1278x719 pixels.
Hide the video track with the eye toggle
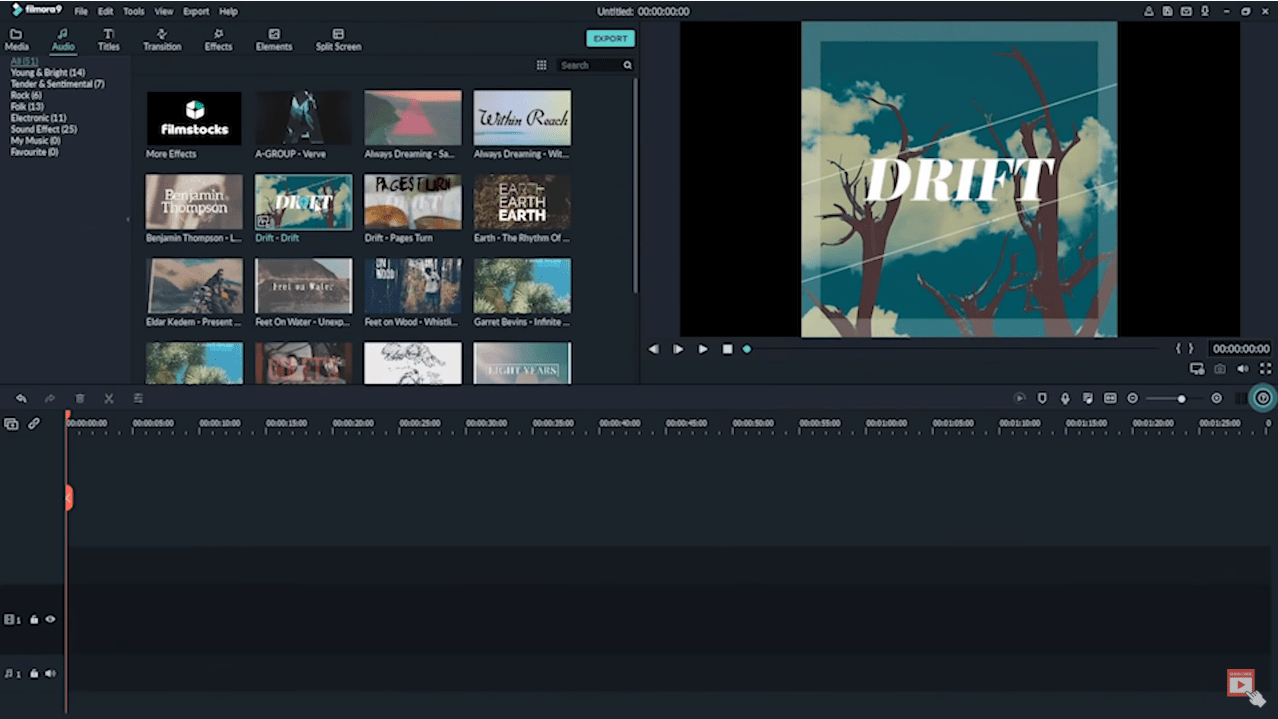coord(50,619)
